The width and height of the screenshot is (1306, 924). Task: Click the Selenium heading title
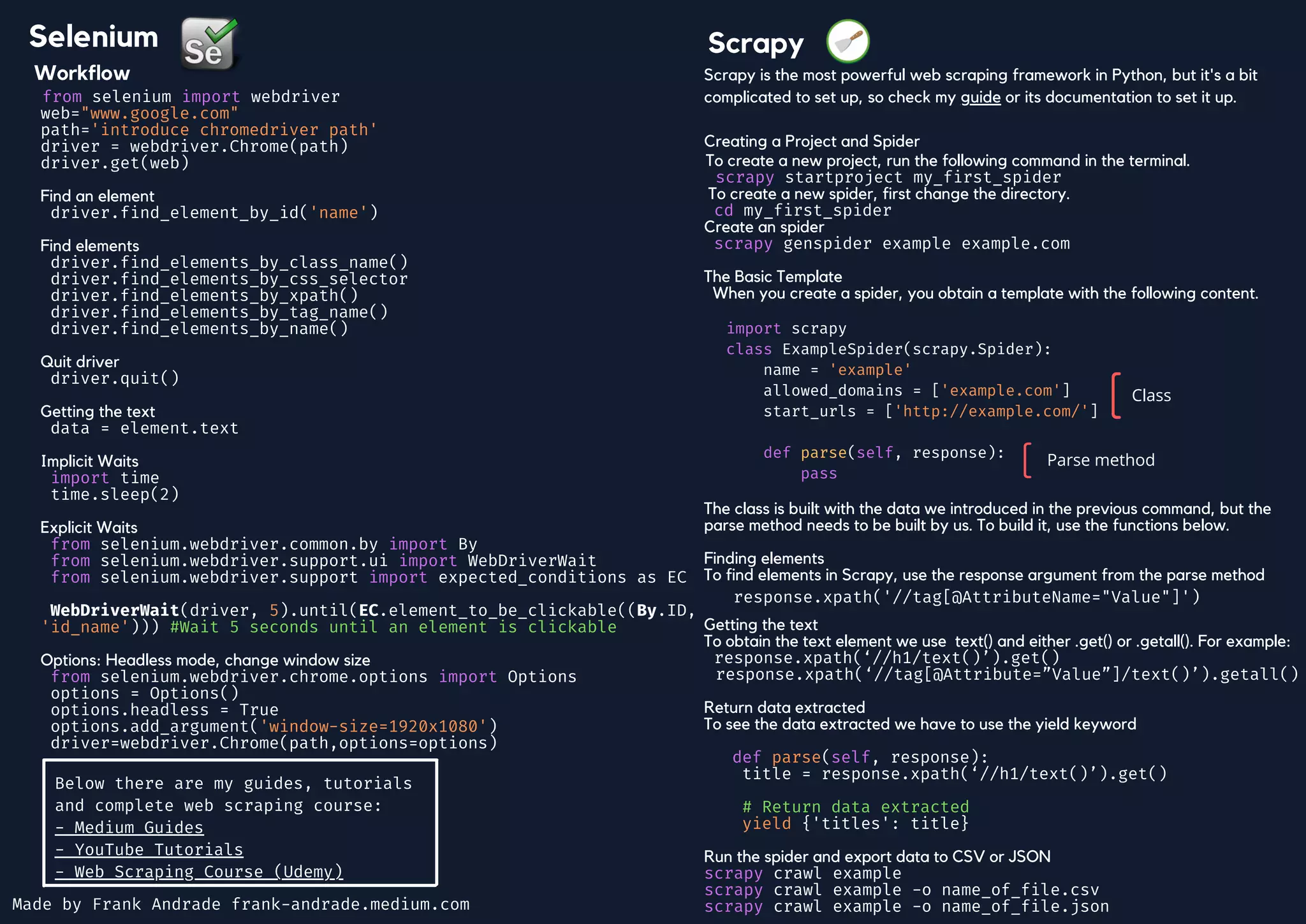94,36
